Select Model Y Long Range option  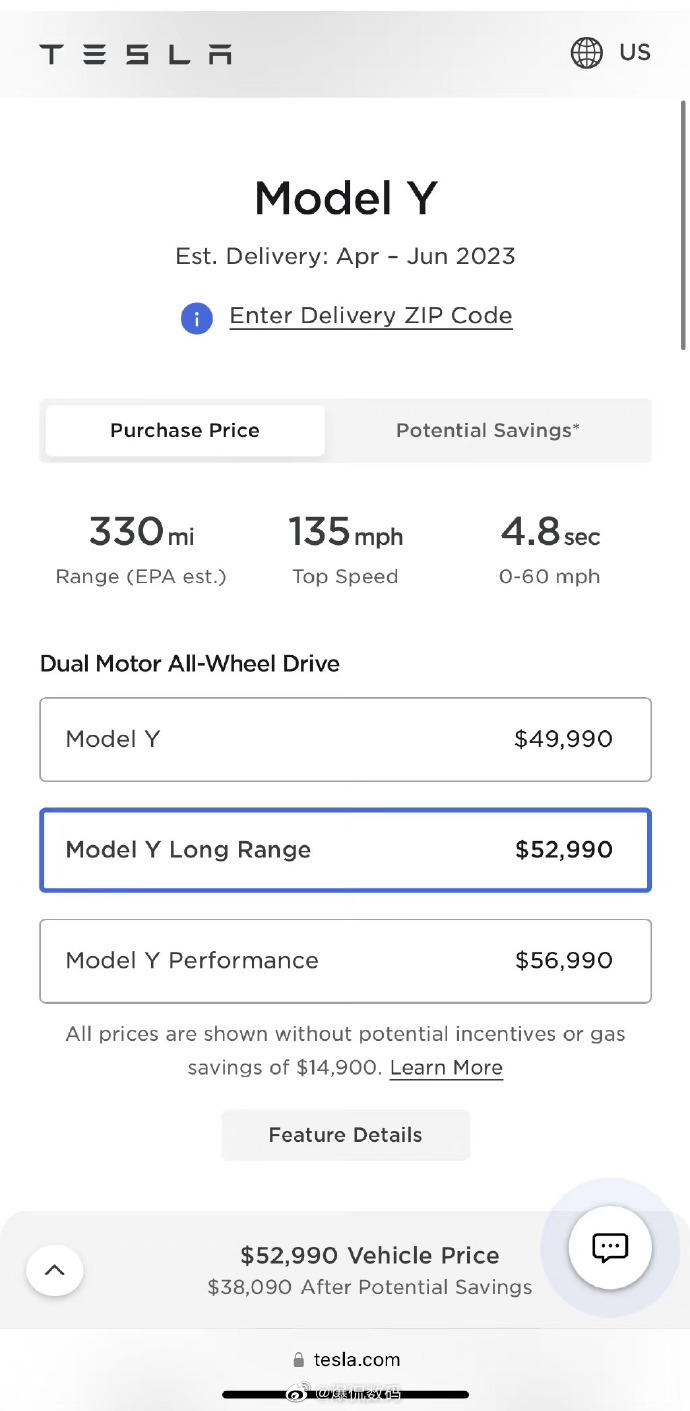point(345,850)
